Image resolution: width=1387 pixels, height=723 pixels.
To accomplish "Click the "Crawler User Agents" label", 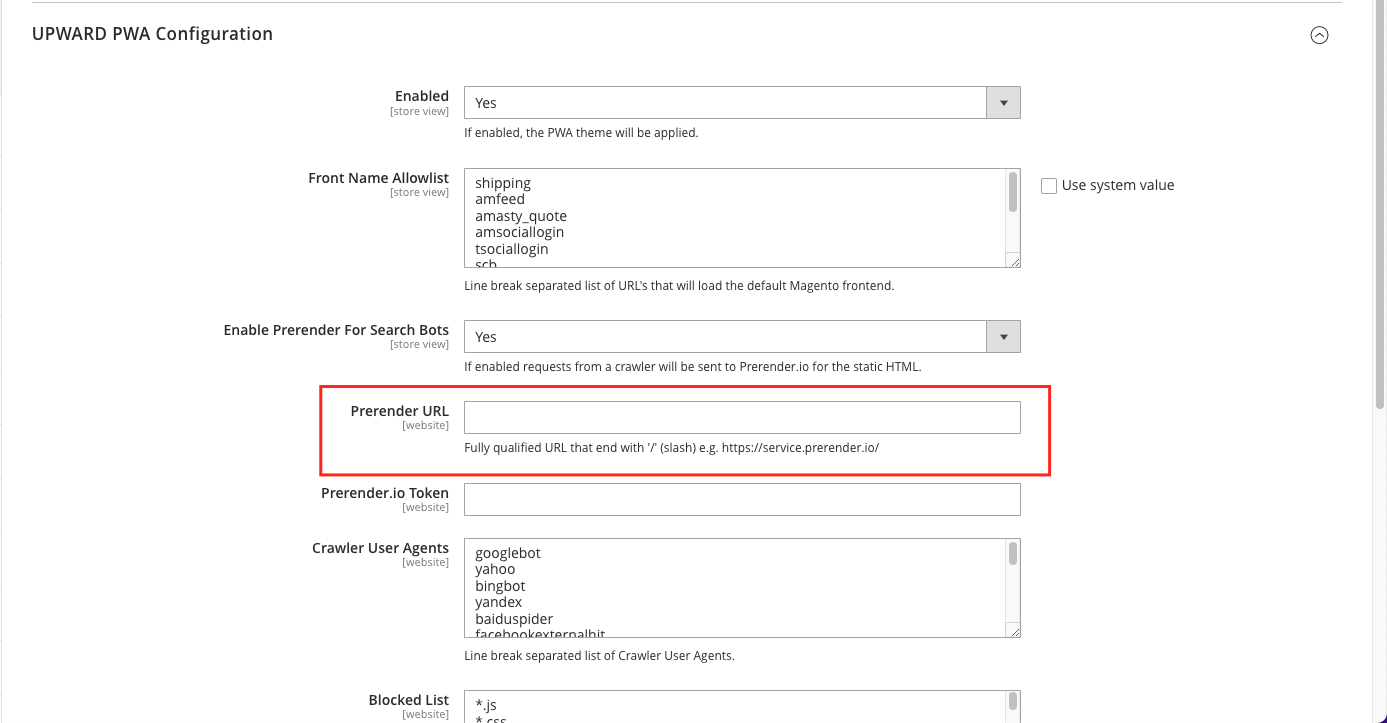I will [381, 548].
